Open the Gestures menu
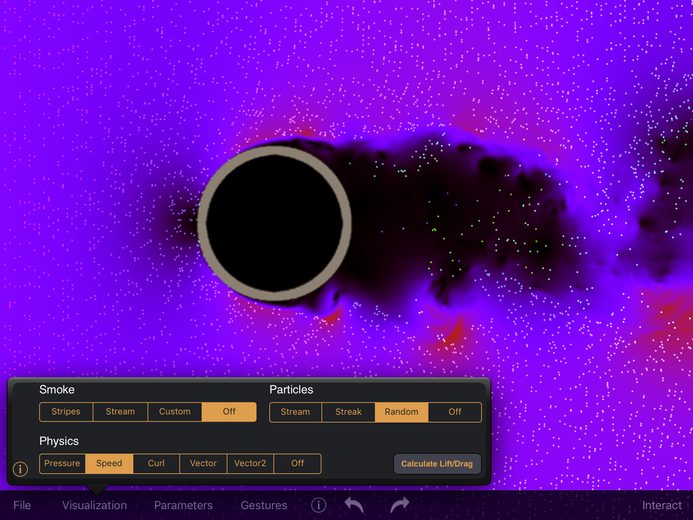The image size is (693, 520). pyautogui.click(x=264, y=505)
